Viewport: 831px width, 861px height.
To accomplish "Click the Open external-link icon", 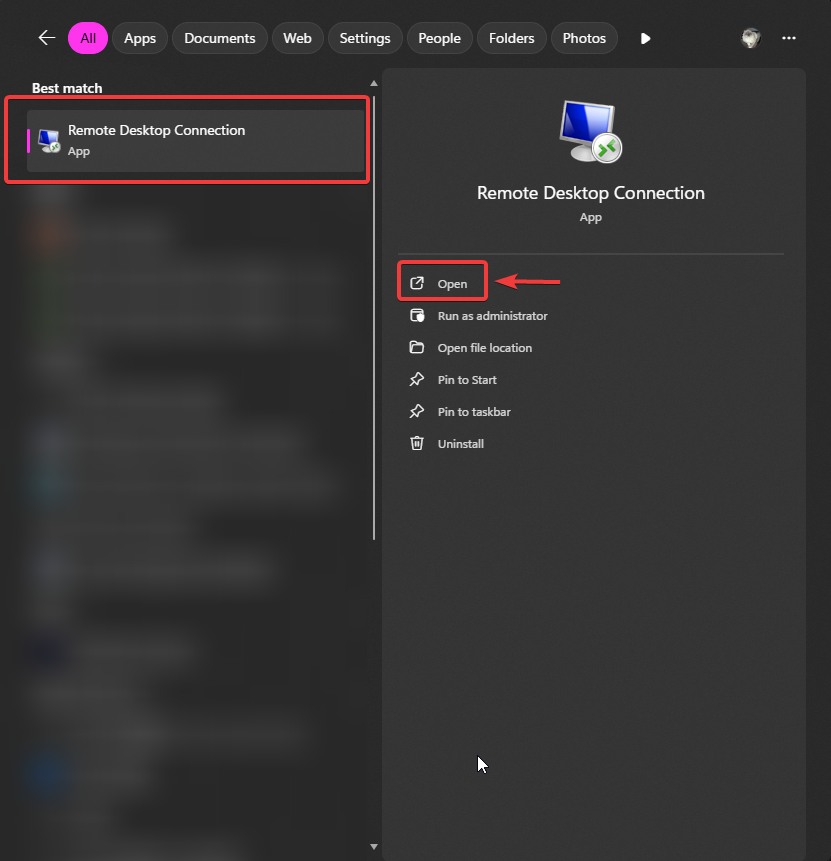I will [417, 283].
